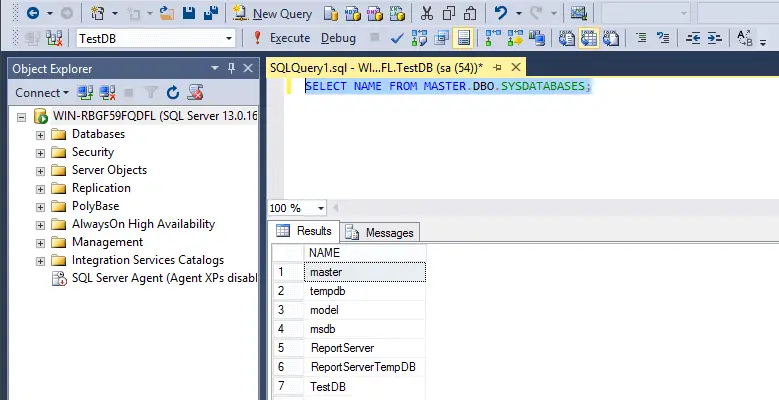Switch output to Results to Text

coord(567,38)
